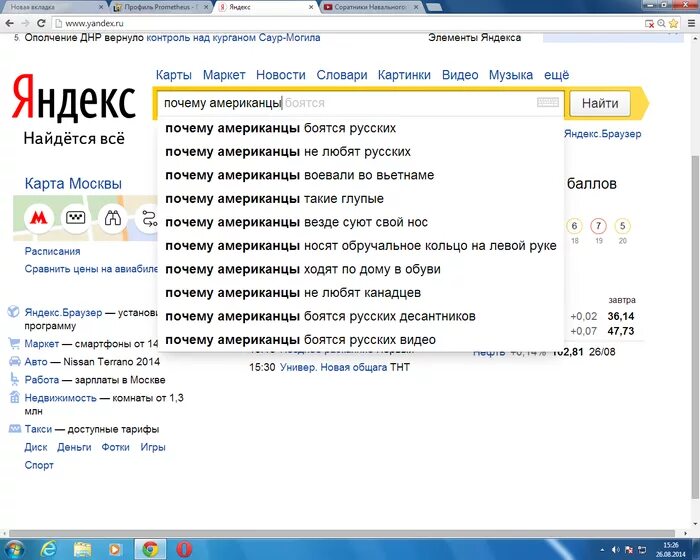The image size is (700, 560).
Task: Click the Yandex logo
Action: click(x=74, y=98)
